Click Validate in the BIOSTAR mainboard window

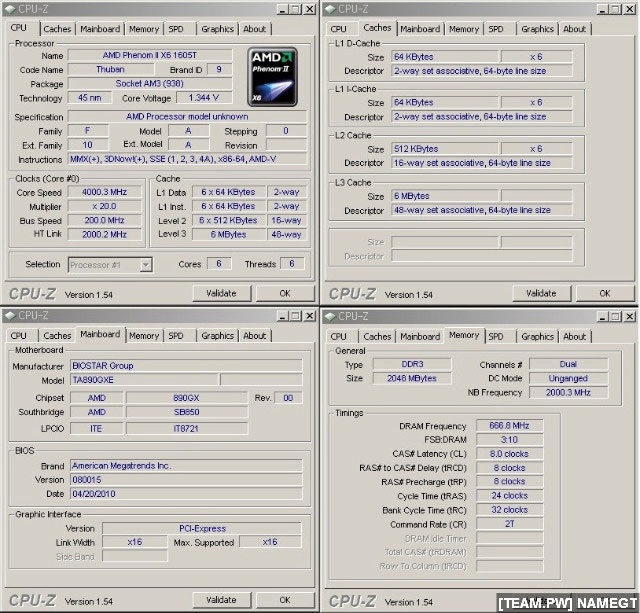tap(221, 600)
